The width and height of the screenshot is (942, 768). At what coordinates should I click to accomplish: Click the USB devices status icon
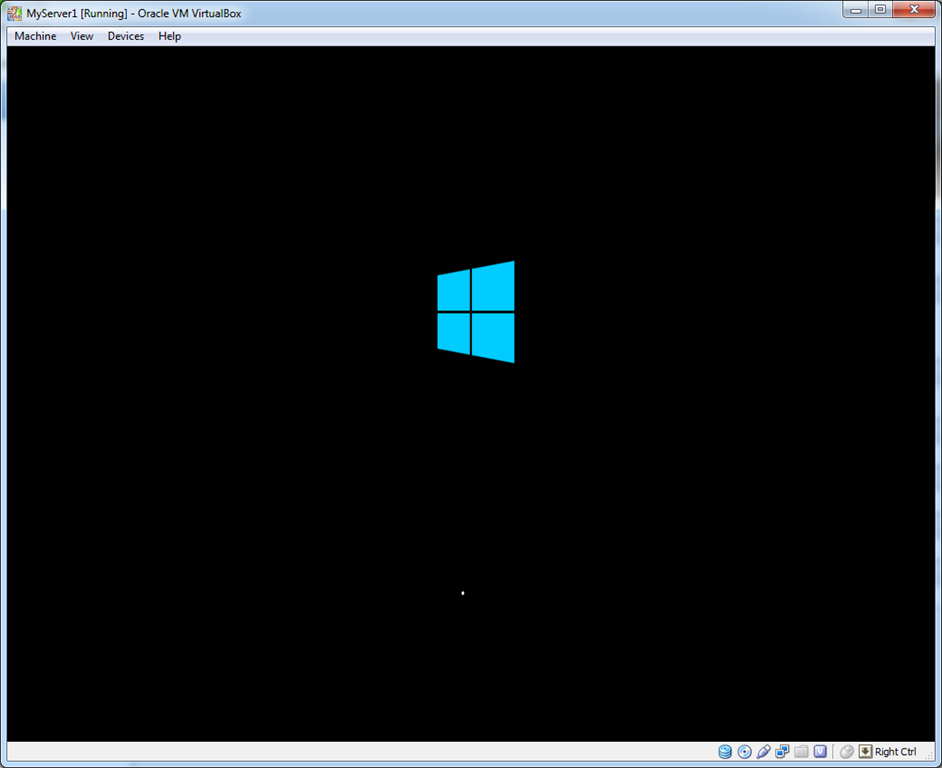pos(763,751)
